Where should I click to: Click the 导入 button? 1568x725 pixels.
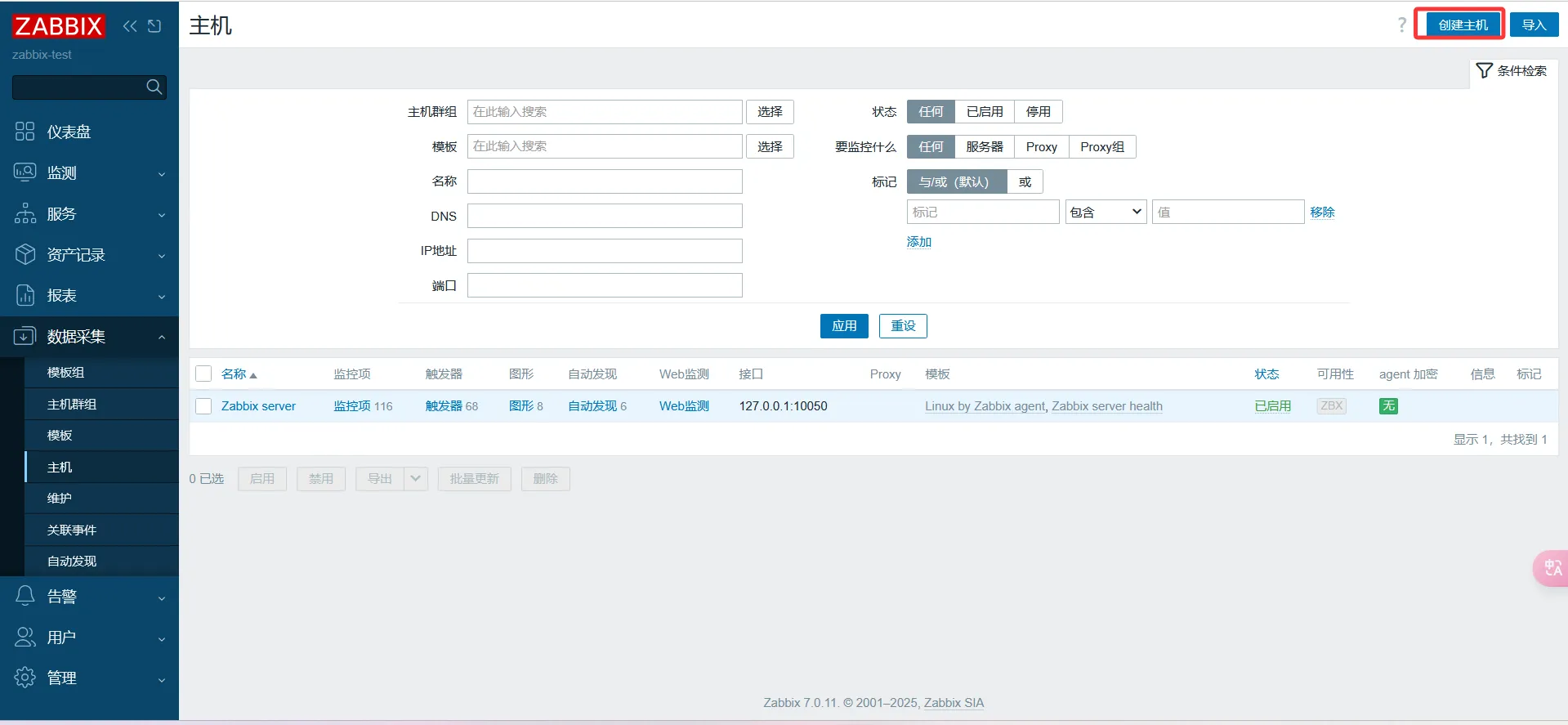[1534, 25]
